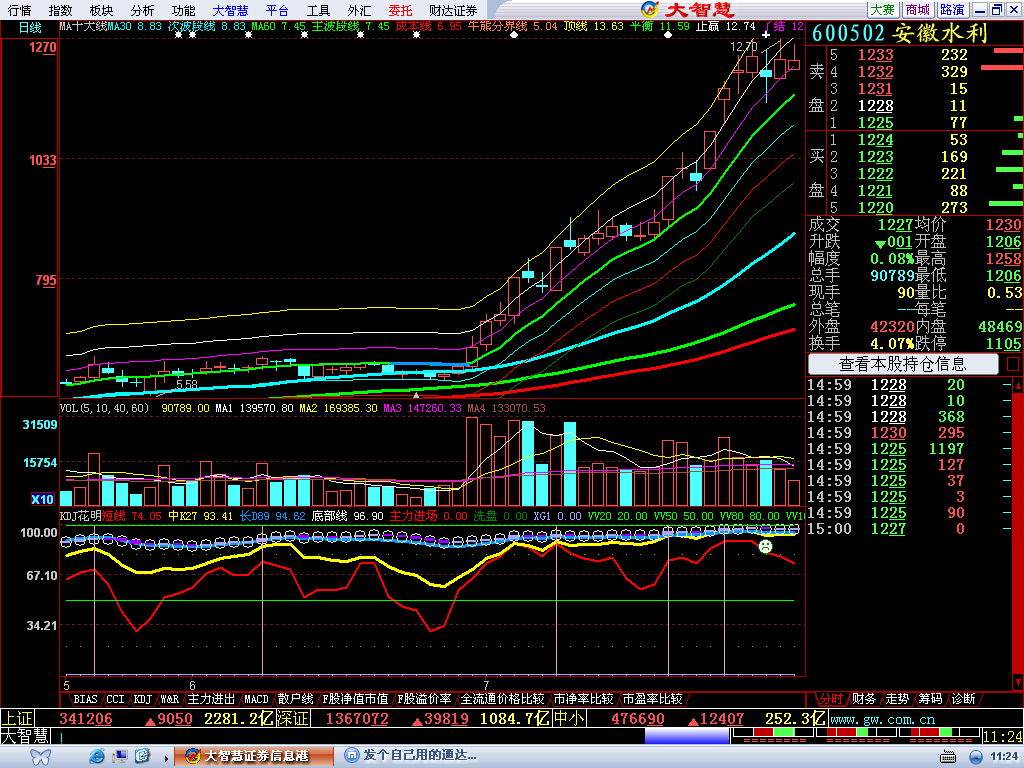The image size is (1024, 768).
Task: Open the 分析 menu
Action: 142,10
